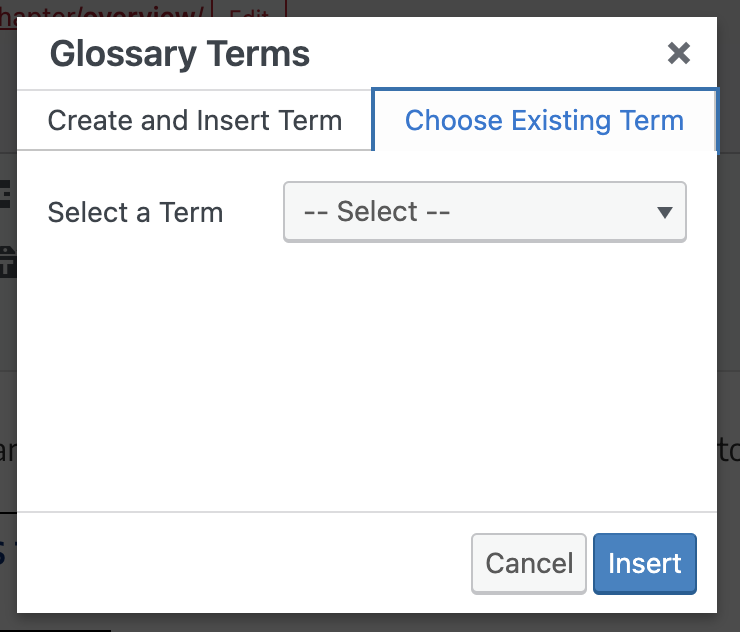Click the header space right of the title
Image resolution: width=740 pixels, height=632 pixels.
(x=480, y=54)
